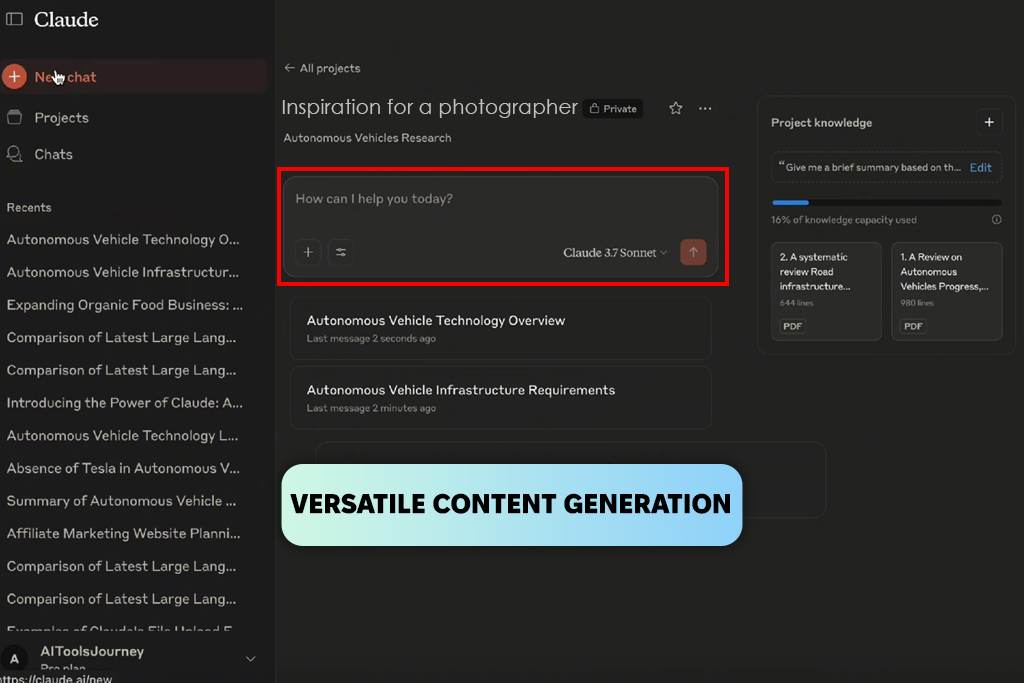Click the info icon near knowledge capacity
Screen dimensions: 1024x683
click(997, 219)
